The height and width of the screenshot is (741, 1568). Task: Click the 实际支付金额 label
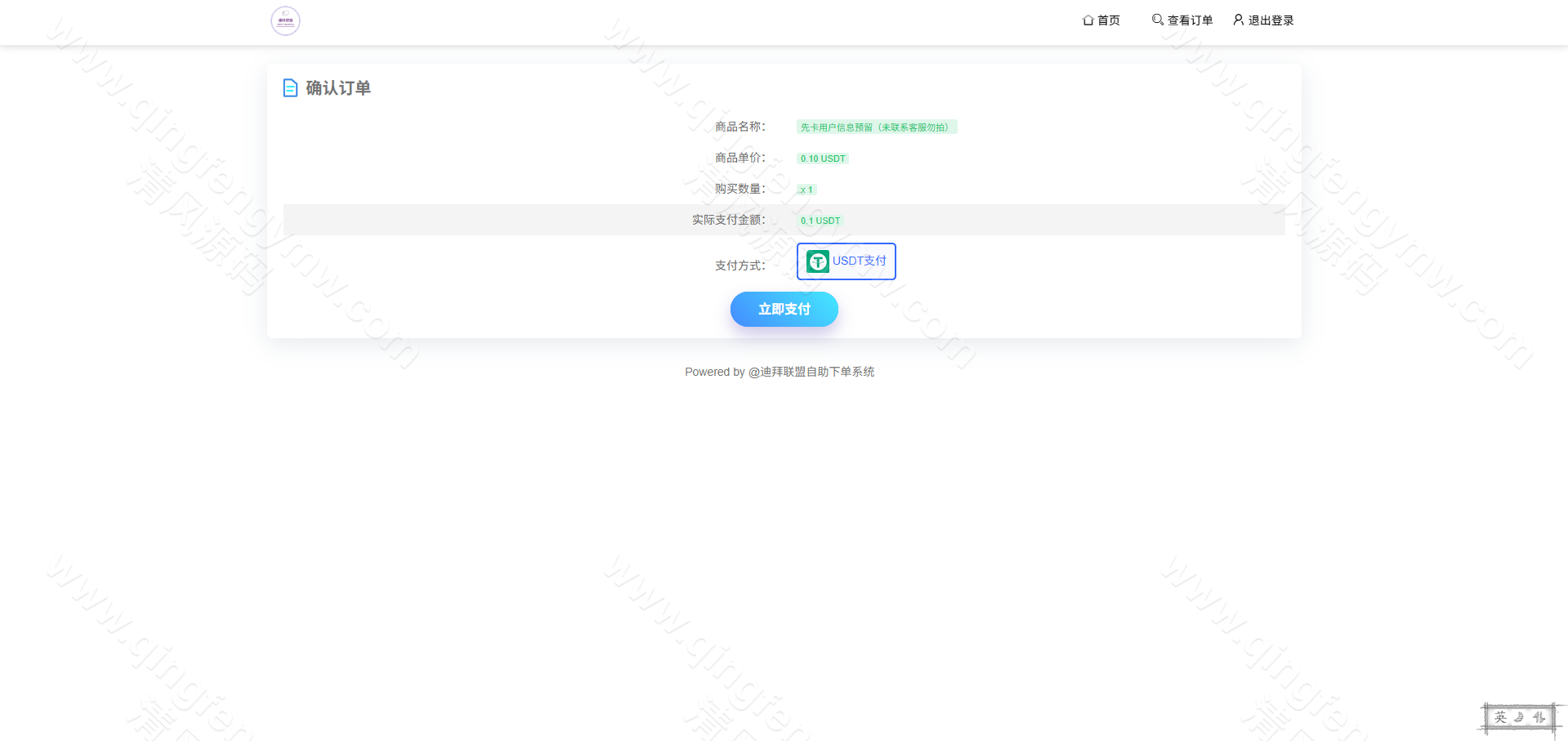729,220
